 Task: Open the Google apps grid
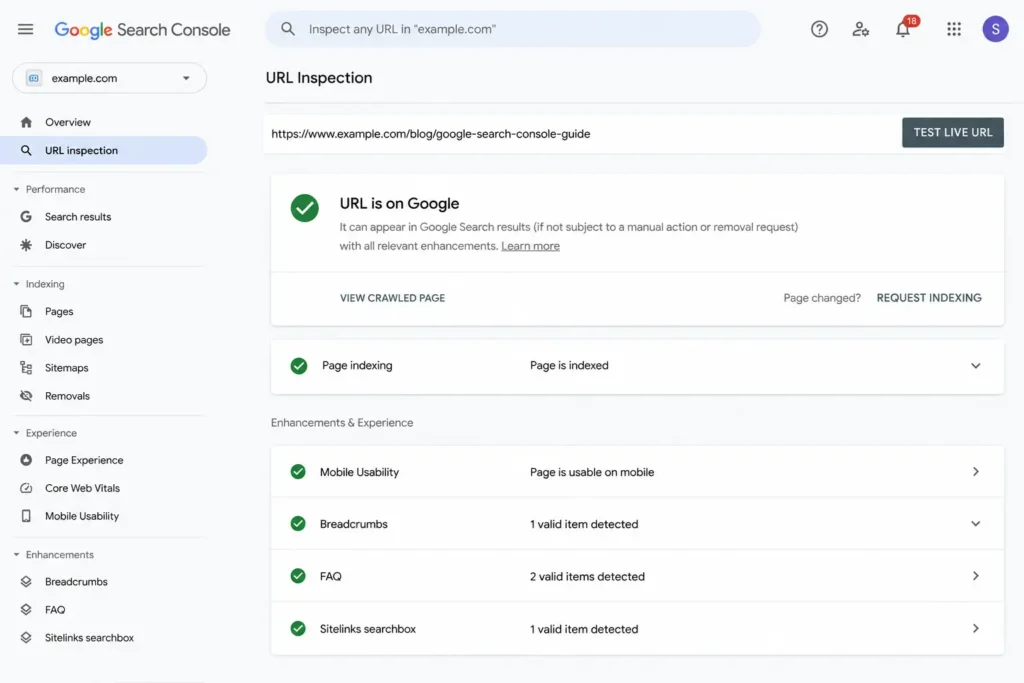coord(953,29)
